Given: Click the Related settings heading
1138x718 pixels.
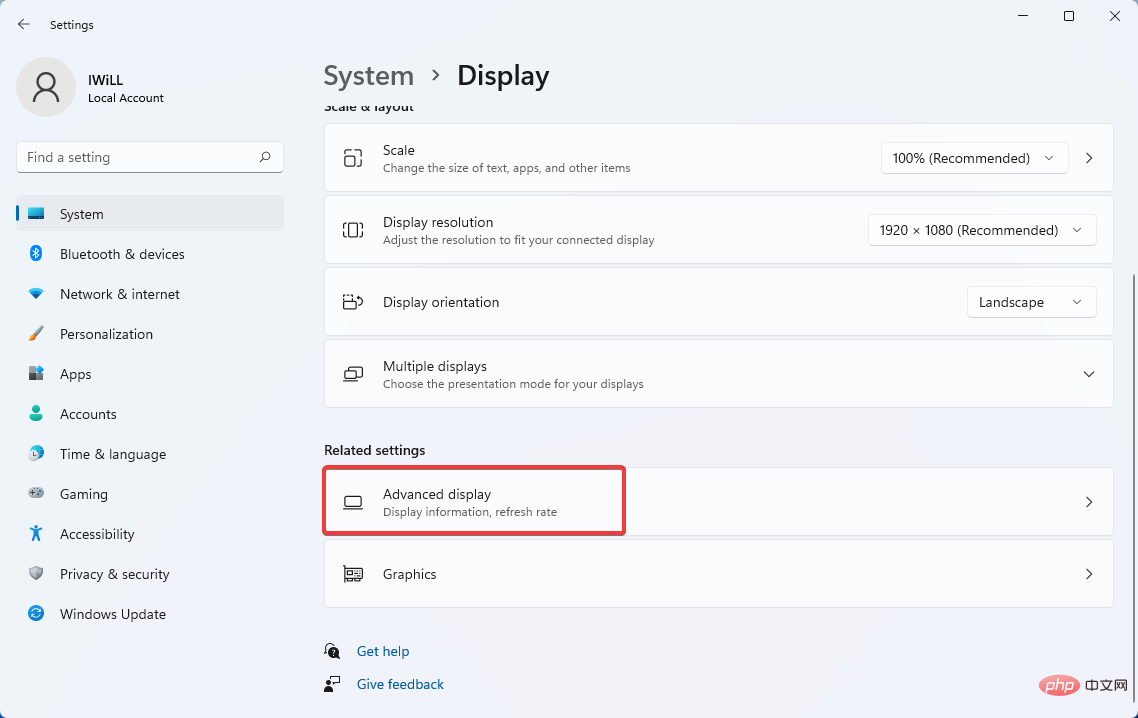Looking at the screenshot, I should (374, 450).
